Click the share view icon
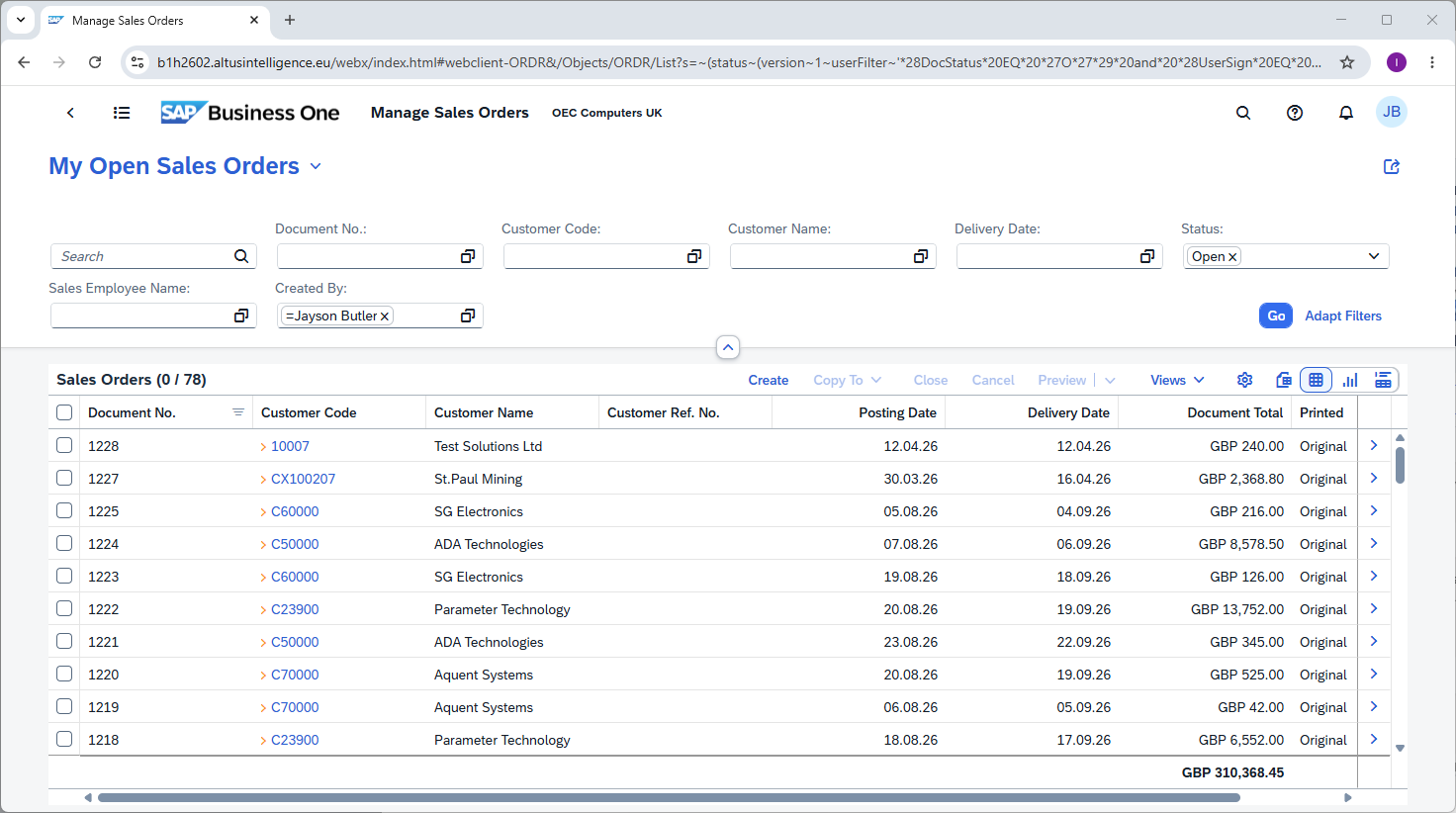 click(x=1392, y=166)
